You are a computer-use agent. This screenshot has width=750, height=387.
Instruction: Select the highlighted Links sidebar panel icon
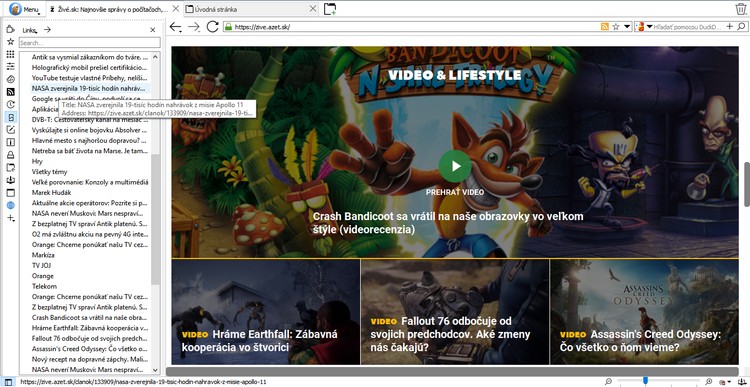point(10,117)
